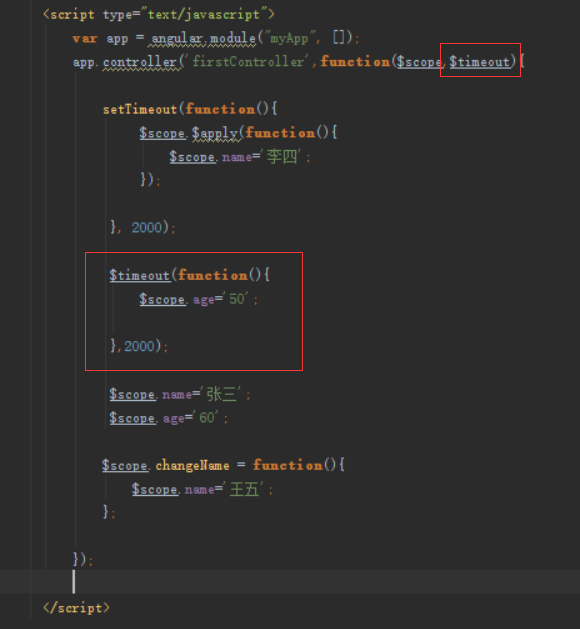The image size is (580, 629).
Task: Click the '李四' string value
Action: [282, 156]
